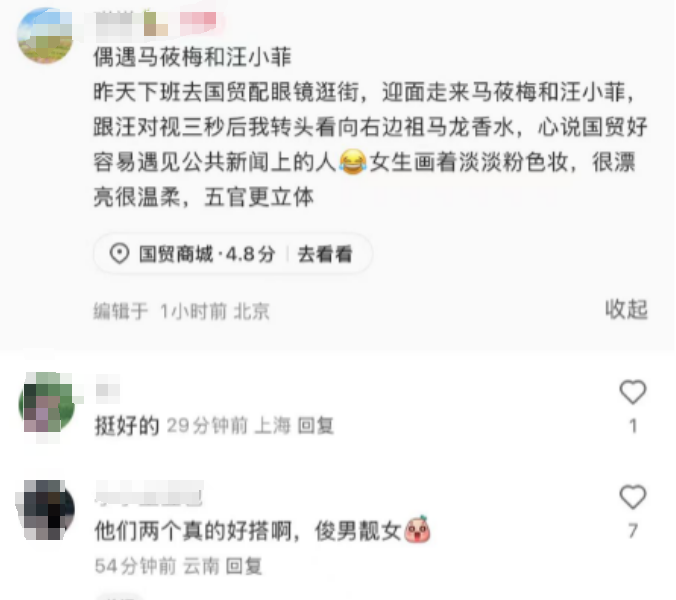
Task: Click the post author's blurred username
Action: point(156,24)
